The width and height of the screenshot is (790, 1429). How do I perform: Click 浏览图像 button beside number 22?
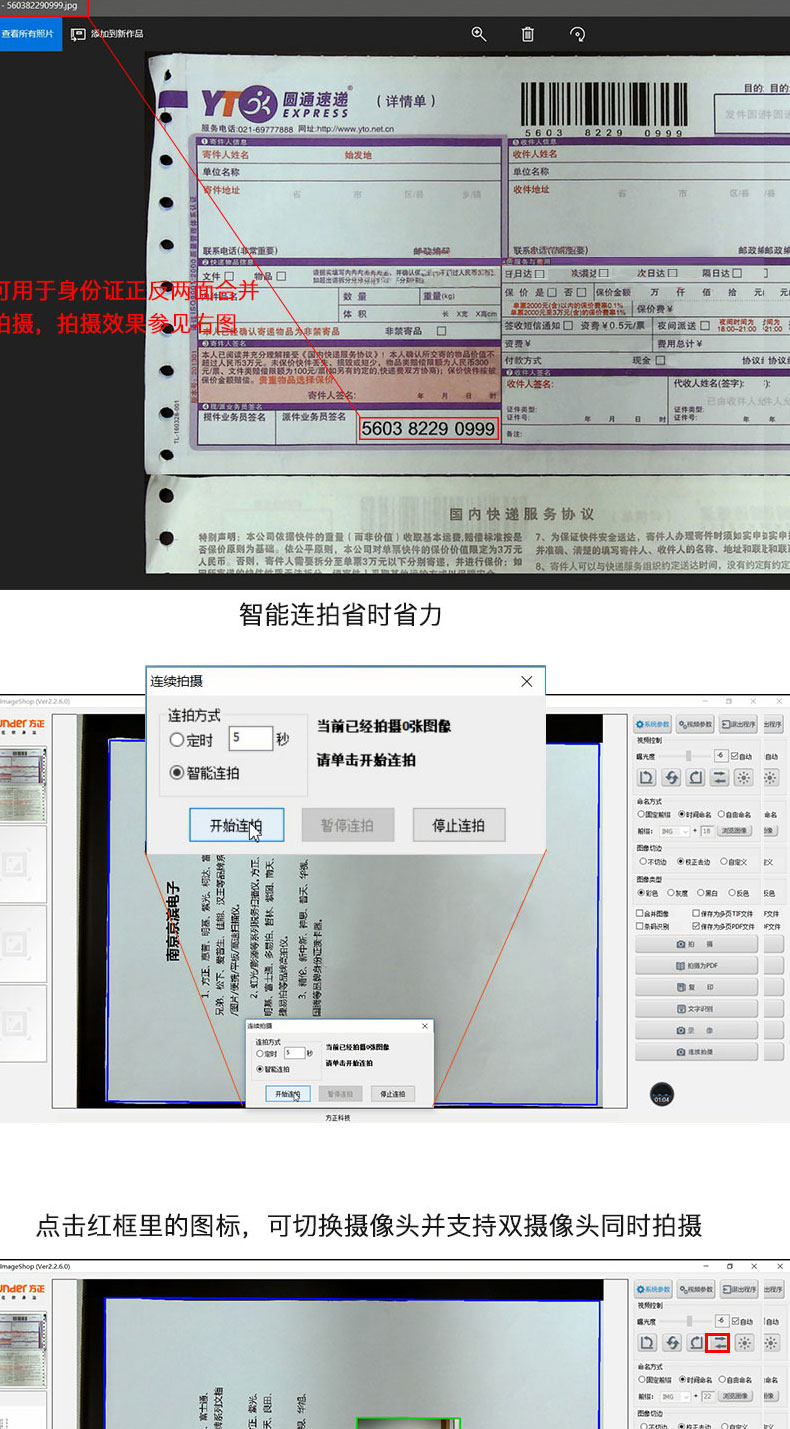tap(735, 1397)
